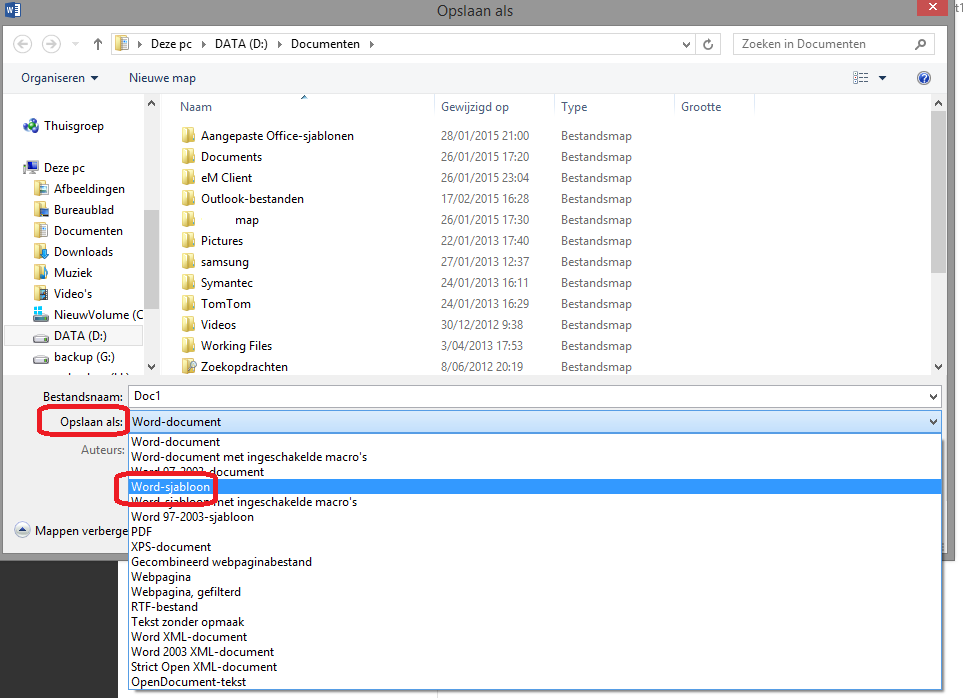Choose Strict Open XML-document file type

pos(535,667)
